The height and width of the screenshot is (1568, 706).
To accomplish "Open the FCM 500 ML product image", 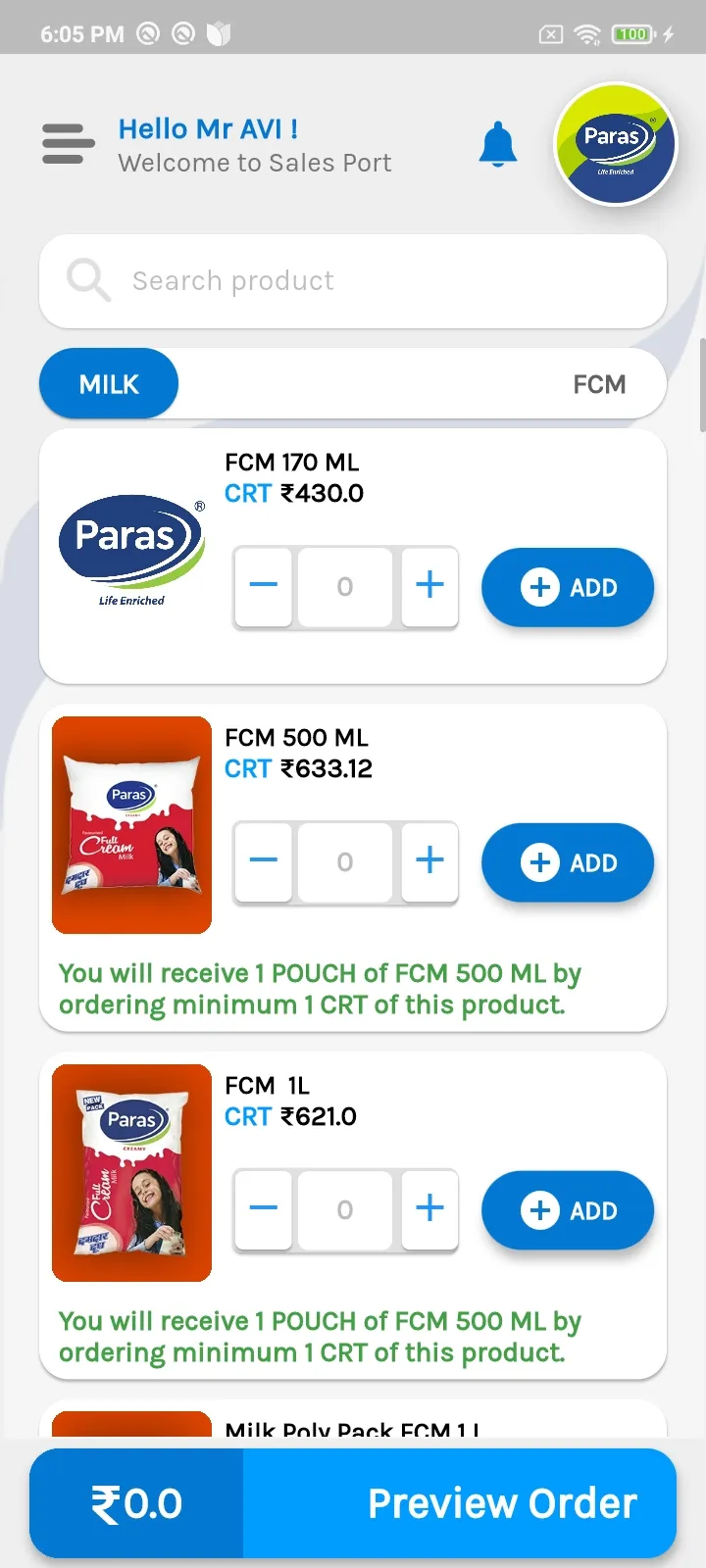I will coord(131,825).
